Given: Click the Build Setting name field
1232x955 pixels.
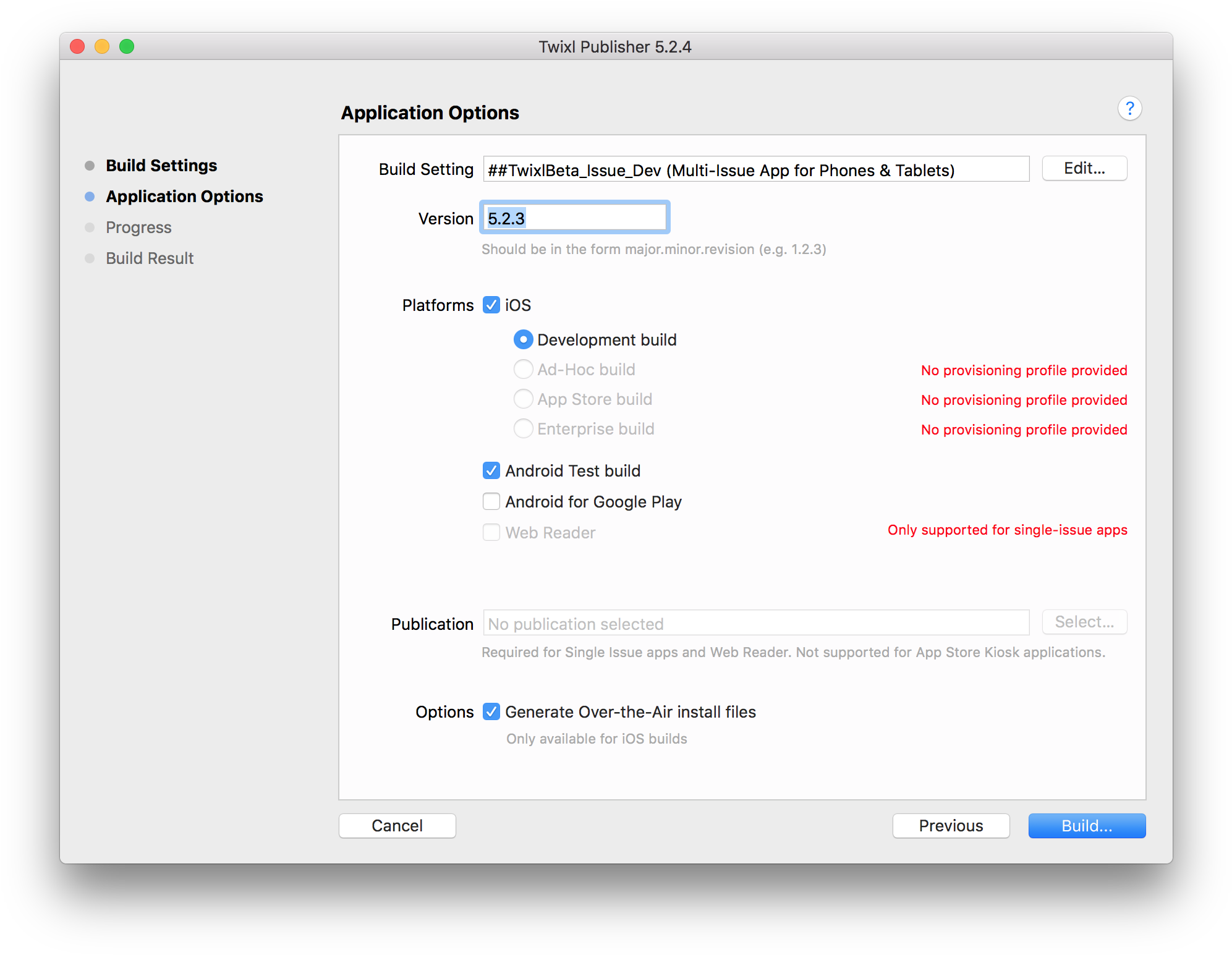Looking at the screenshot, I should [755, 169].
